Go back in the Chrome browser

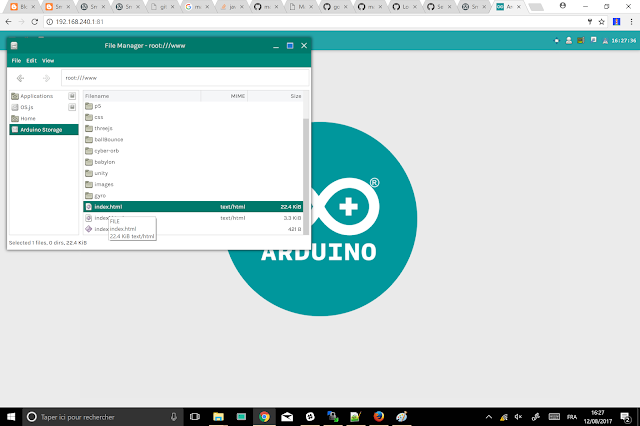tap(9, 22)
